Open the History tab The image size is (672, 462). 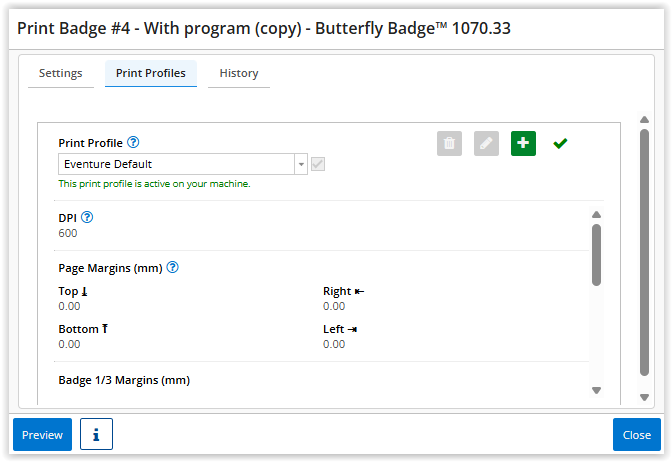point(239,73)
